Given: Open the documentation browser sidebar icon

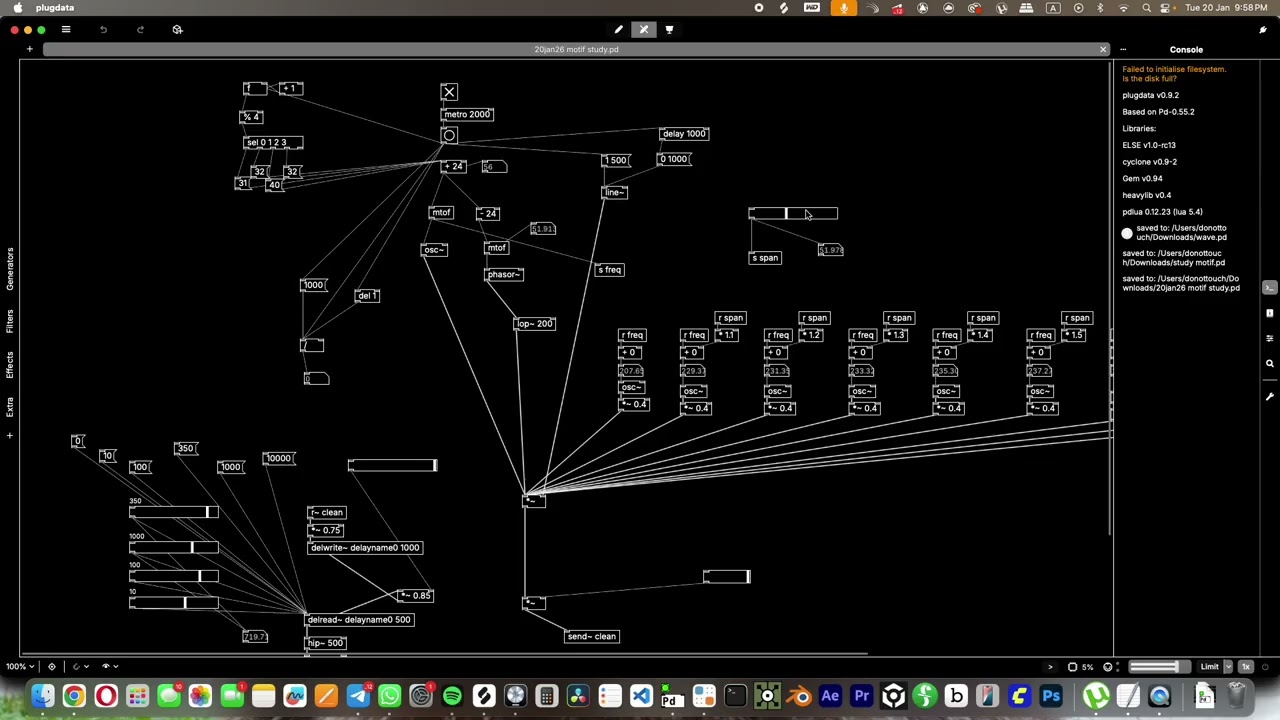Looking at the screenshot, I should [1269, 313].
